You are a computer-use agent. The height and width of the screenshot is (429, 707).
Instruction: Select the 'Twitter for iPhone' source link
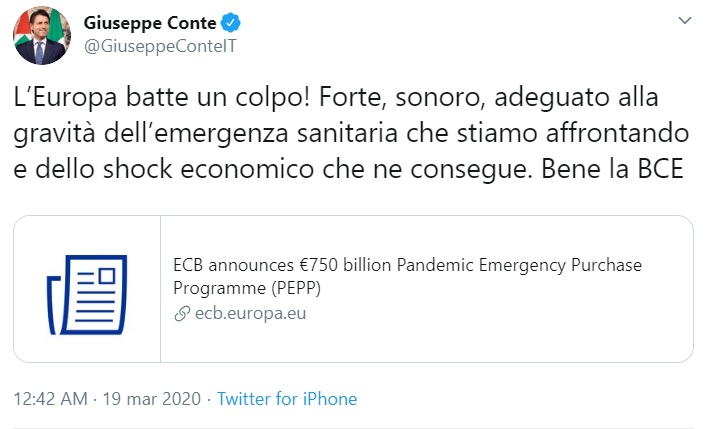click(287, 398)
